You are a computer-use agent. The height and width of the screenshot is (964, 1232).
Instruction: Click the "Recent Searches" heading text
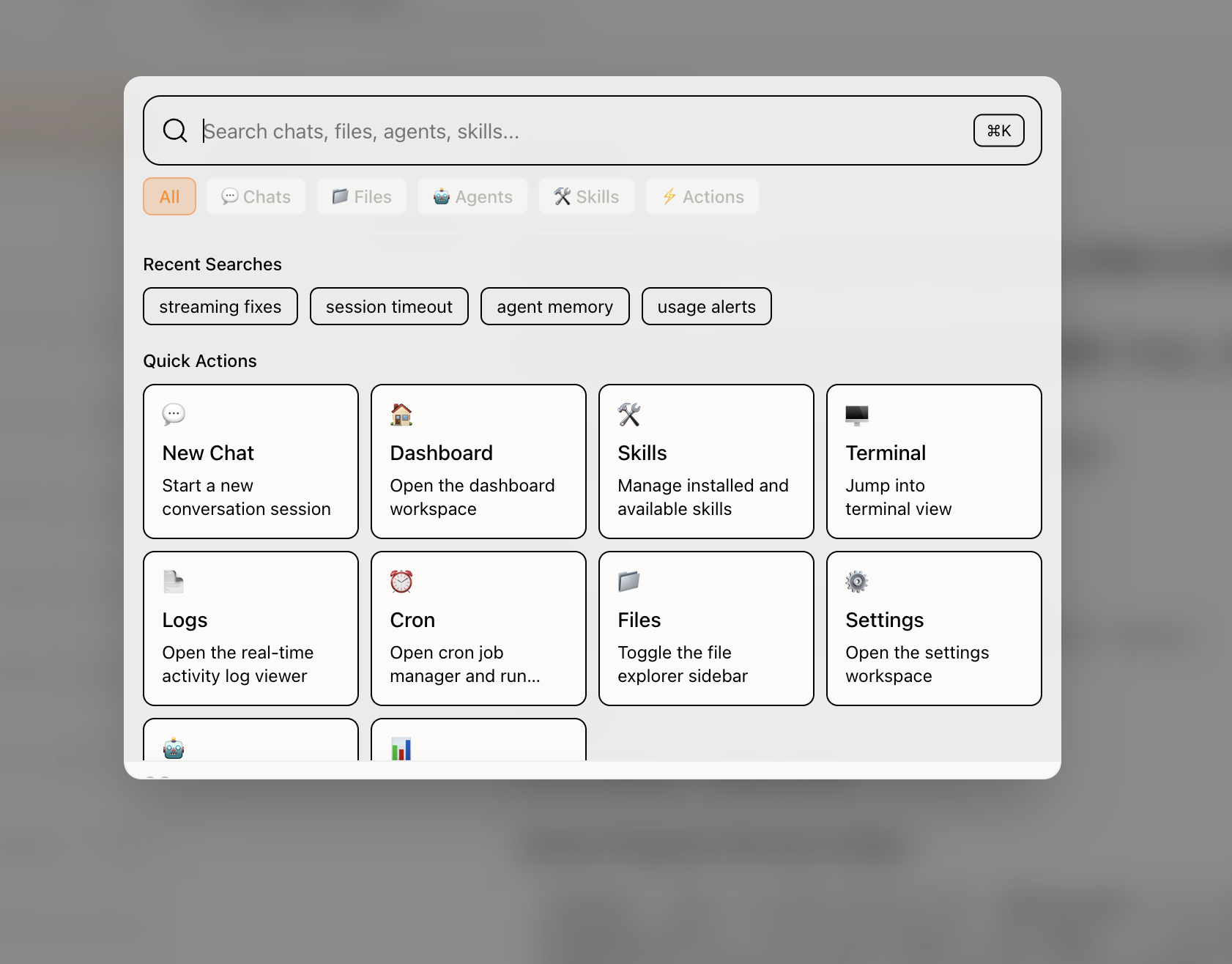[x=212, y=264]
